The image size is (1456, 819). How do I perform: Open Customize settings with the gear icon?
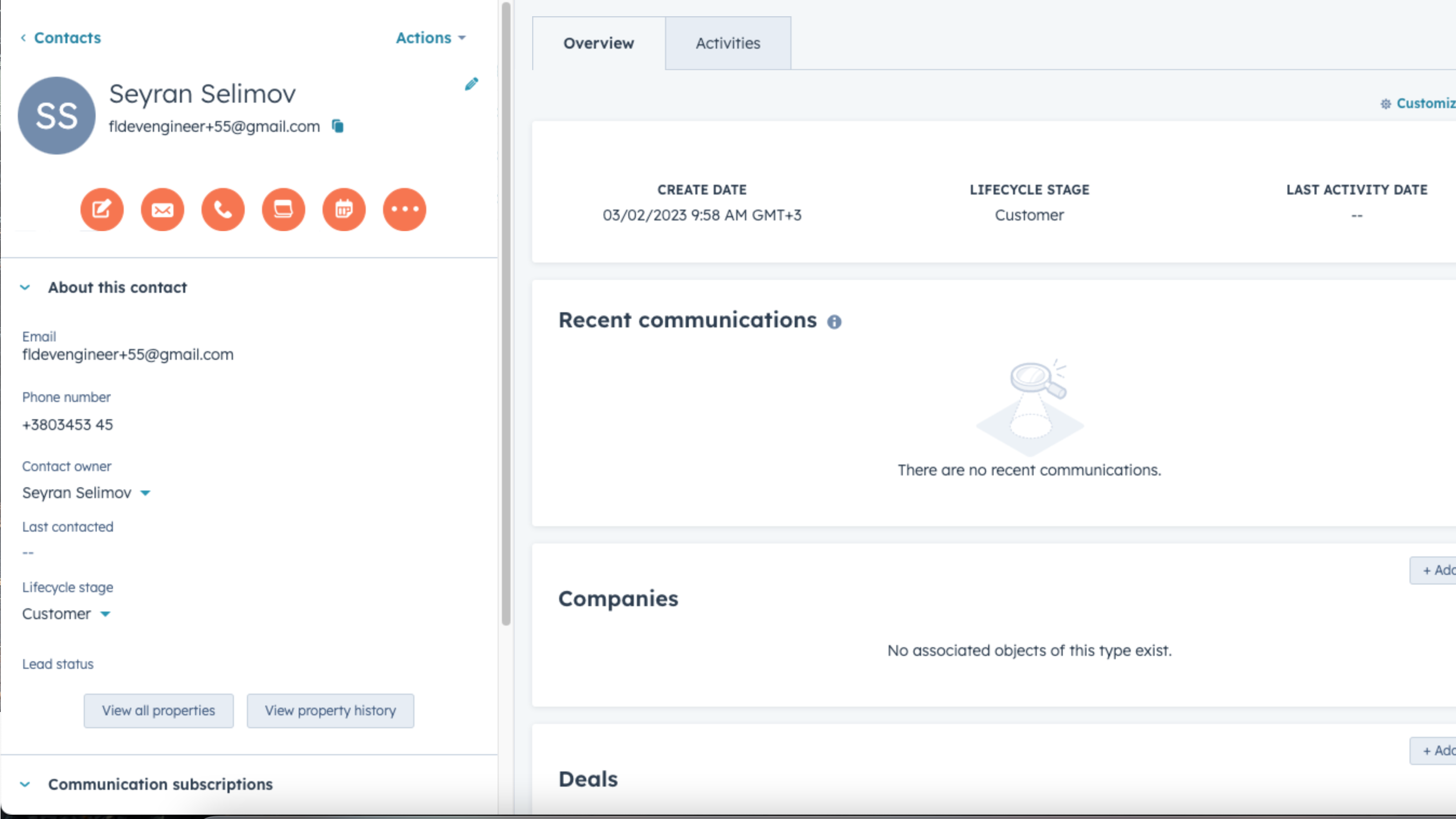coord(1386,103)
